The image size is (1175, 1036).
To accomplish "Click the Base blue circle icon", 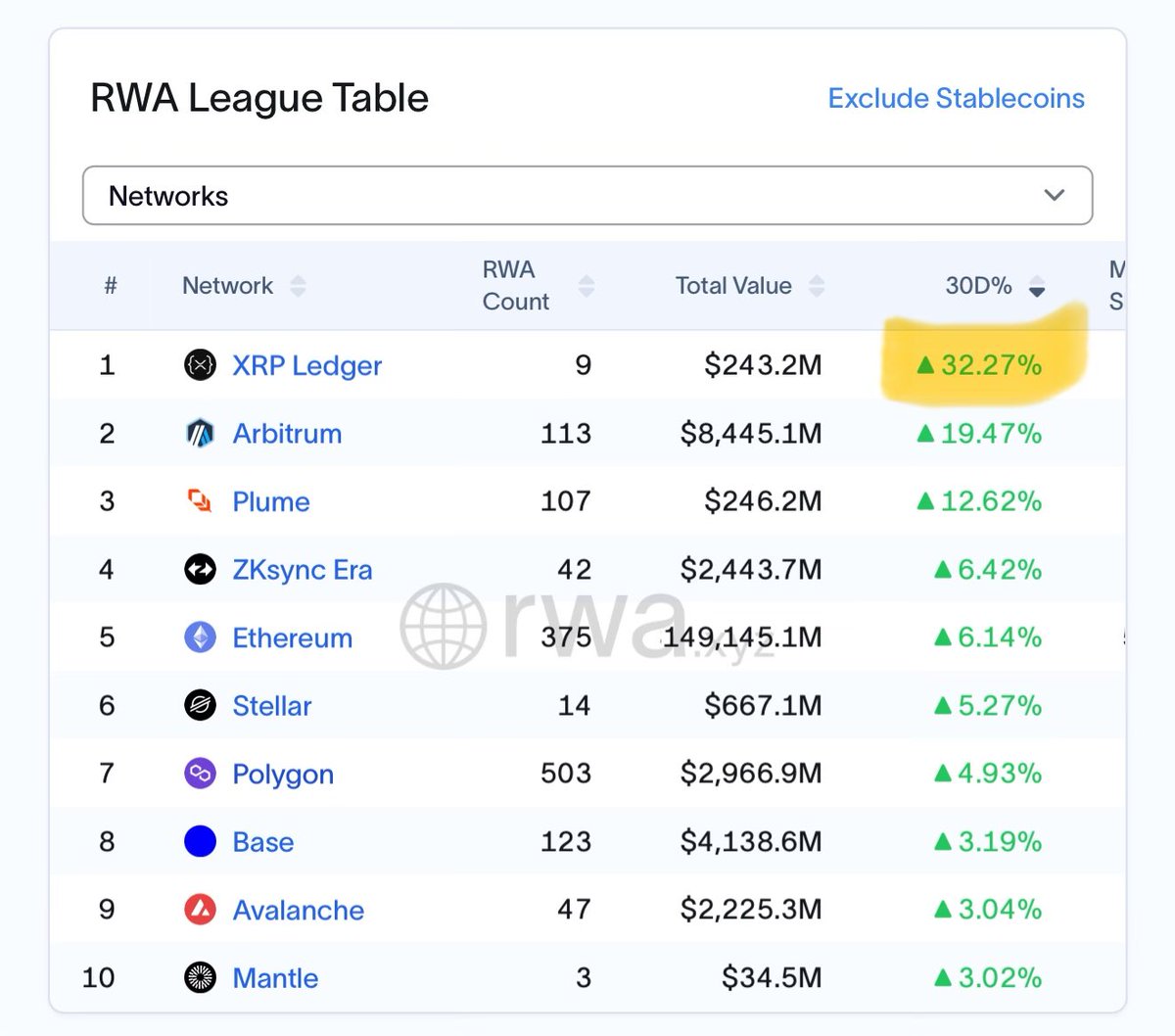I will (x=200, y=841).
